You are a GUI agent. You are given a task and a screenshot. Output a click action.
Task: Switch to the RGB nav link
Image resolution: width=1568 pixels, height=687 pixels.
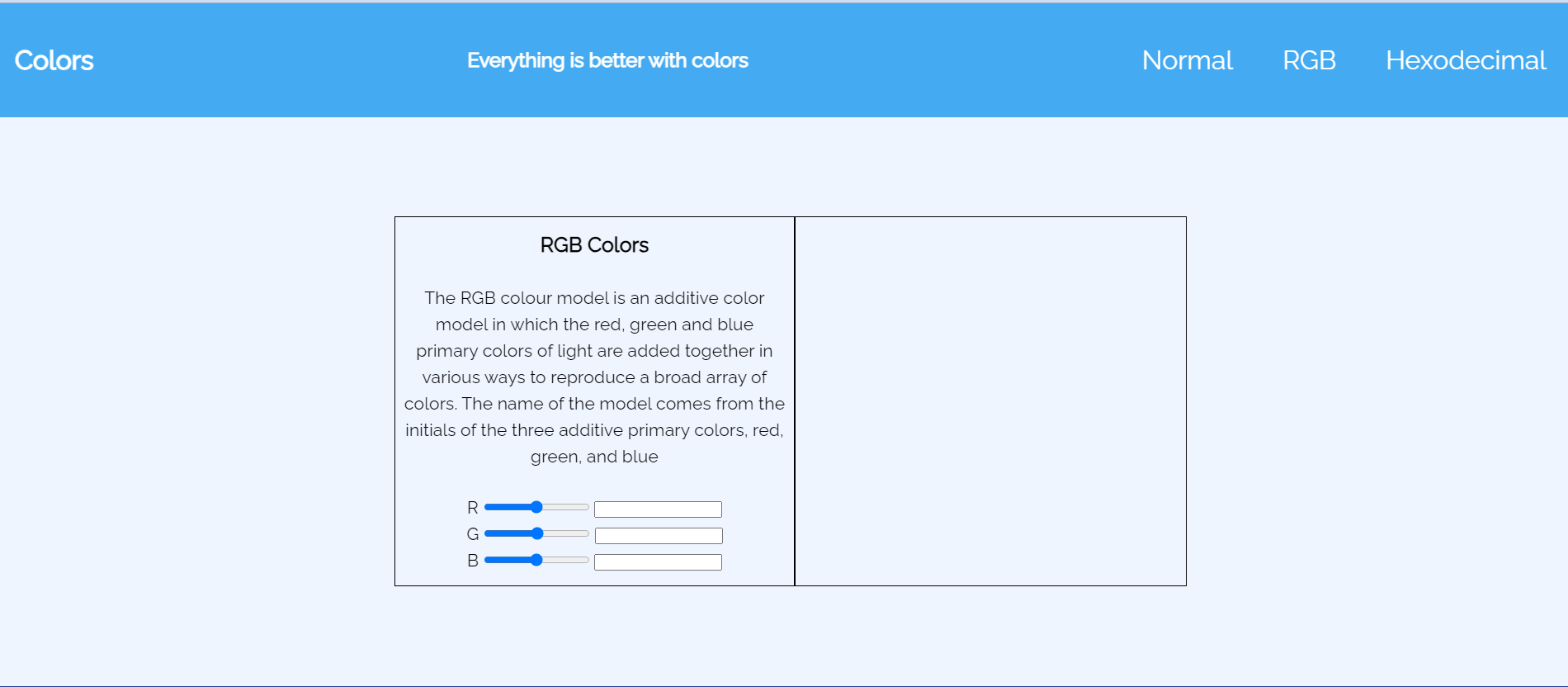coord(1309,60)
